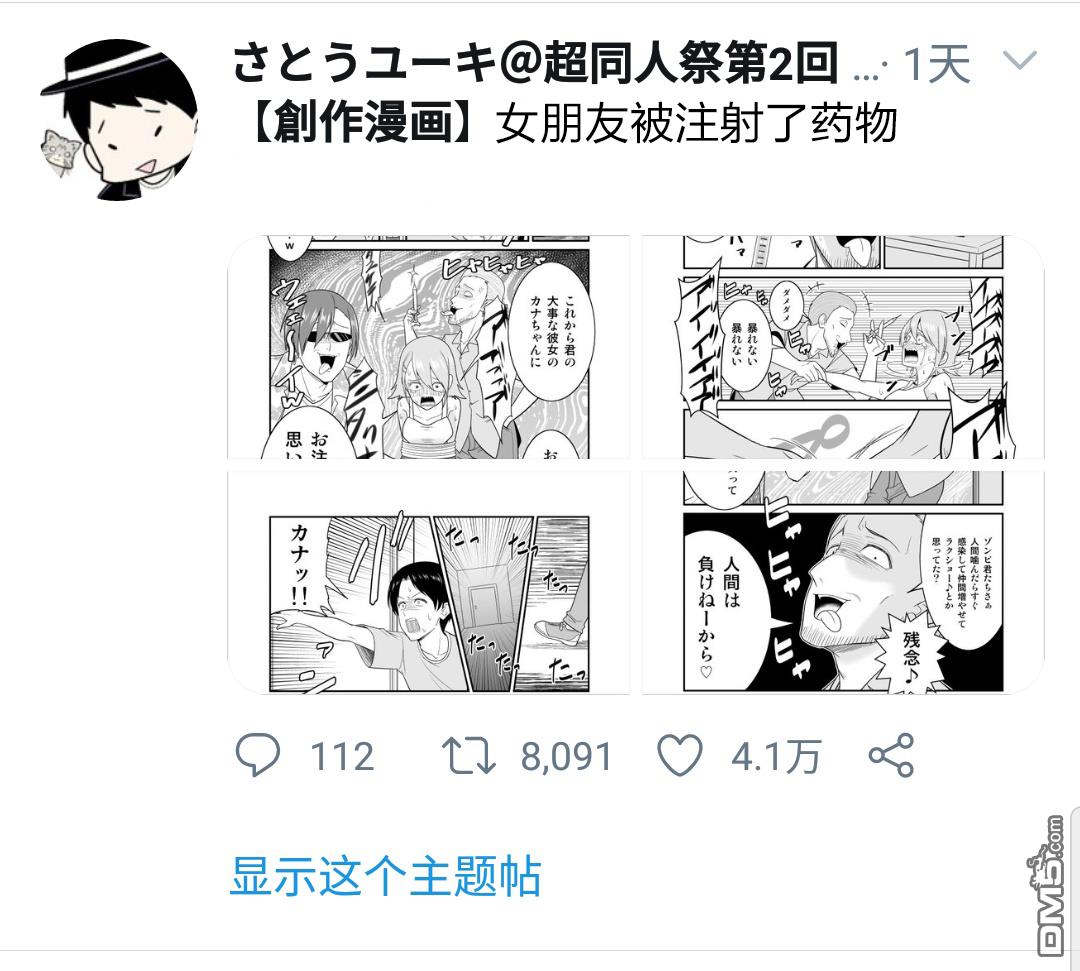Viewport: 1080px width, 971px height.
Task: Expand the tweet options chevron
Action: click(x=1019, y=61)
